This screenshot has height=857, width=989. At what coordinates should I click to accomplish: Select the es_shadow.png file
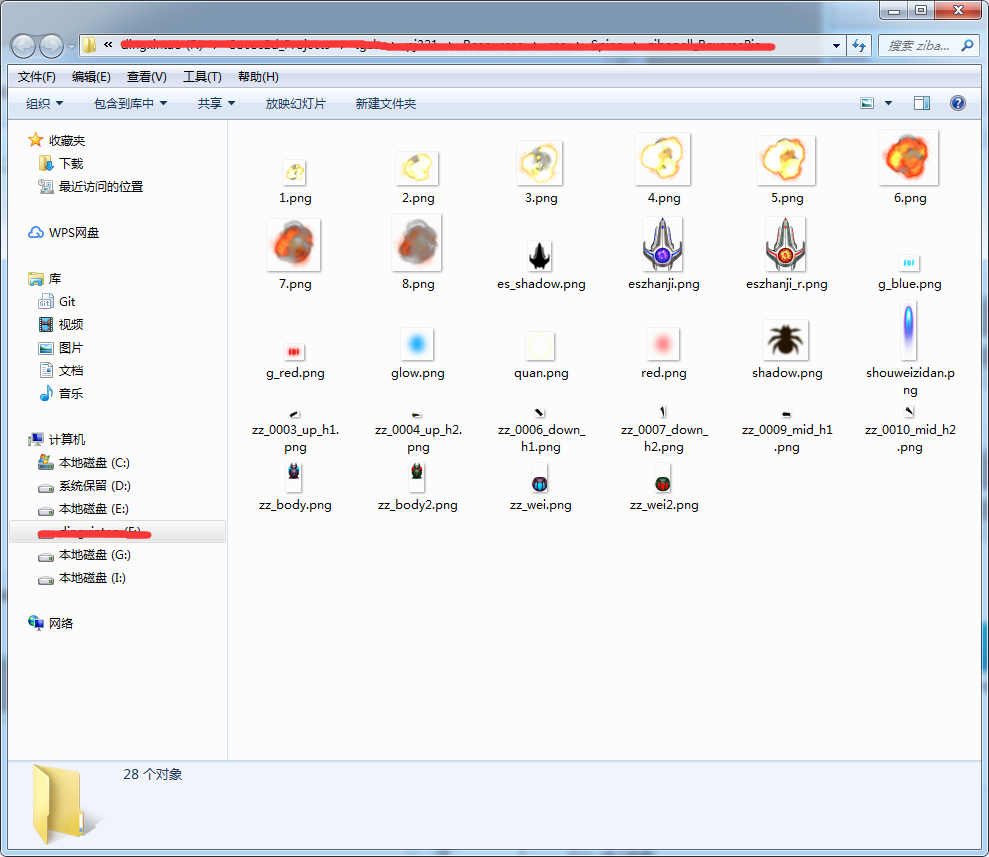coord(540,255)
